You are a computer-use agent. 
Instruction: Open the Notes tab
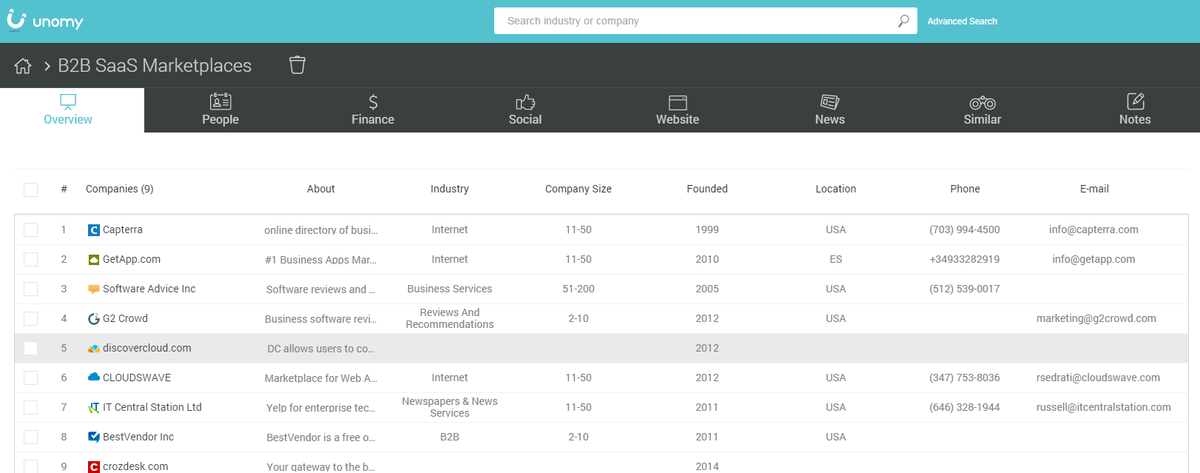pos(1135,110)
